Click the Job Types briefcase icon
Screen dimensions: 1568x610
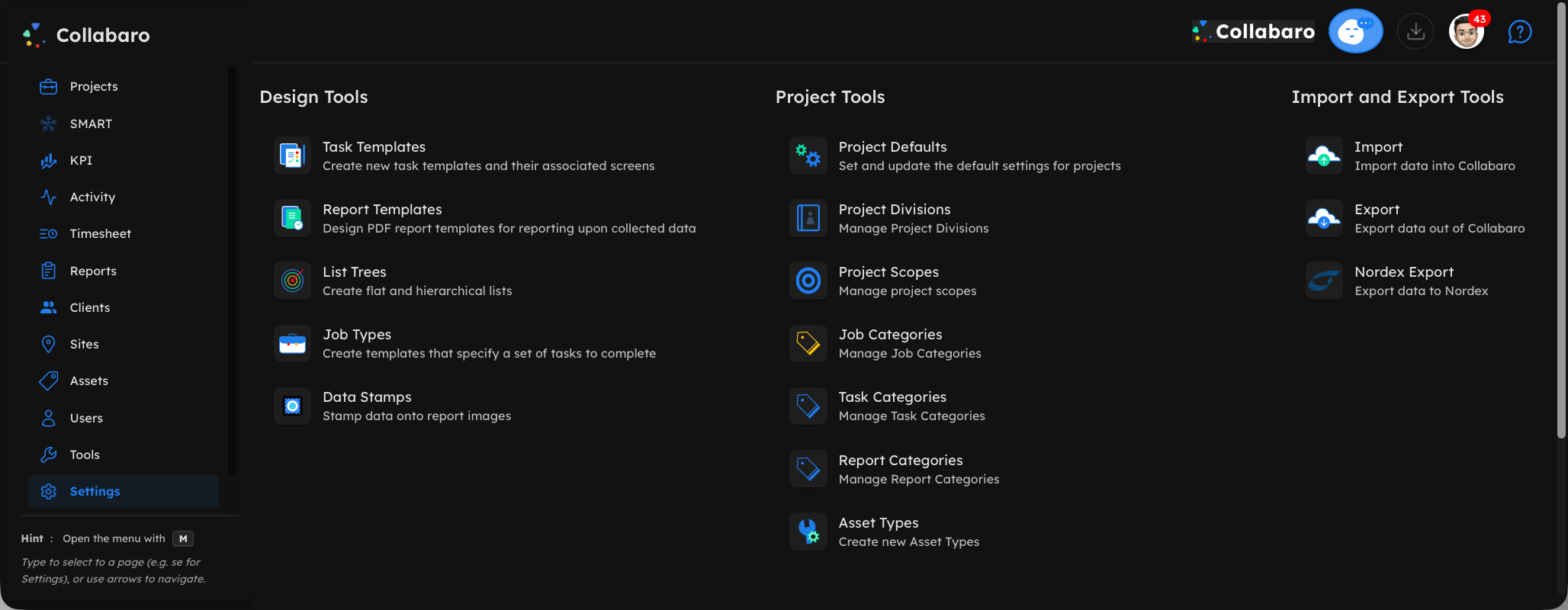point(292,343)
